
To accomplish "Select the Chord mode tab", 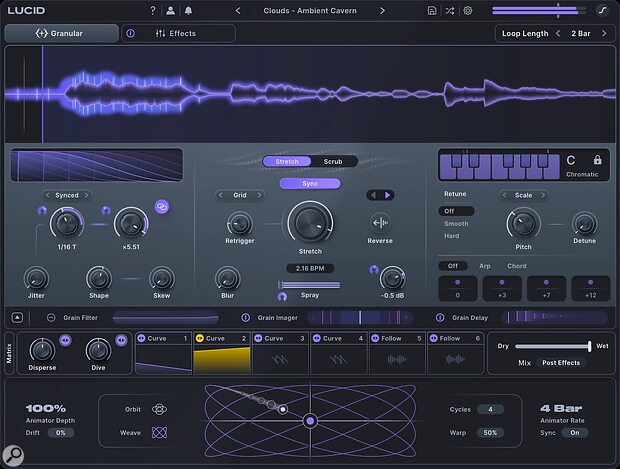I will [x=517, y=266].
